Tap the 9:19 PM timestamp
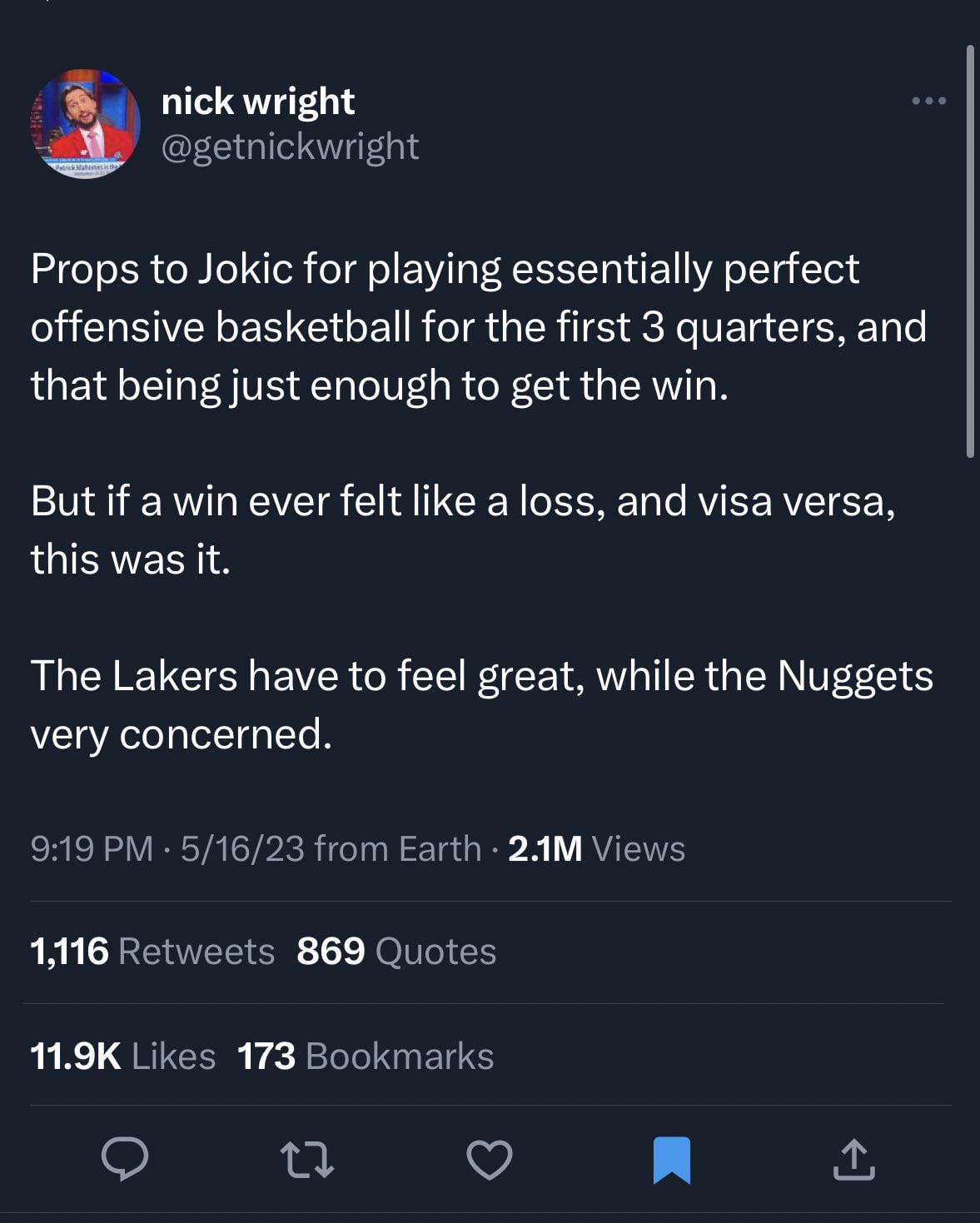 (x=92, y=848)
